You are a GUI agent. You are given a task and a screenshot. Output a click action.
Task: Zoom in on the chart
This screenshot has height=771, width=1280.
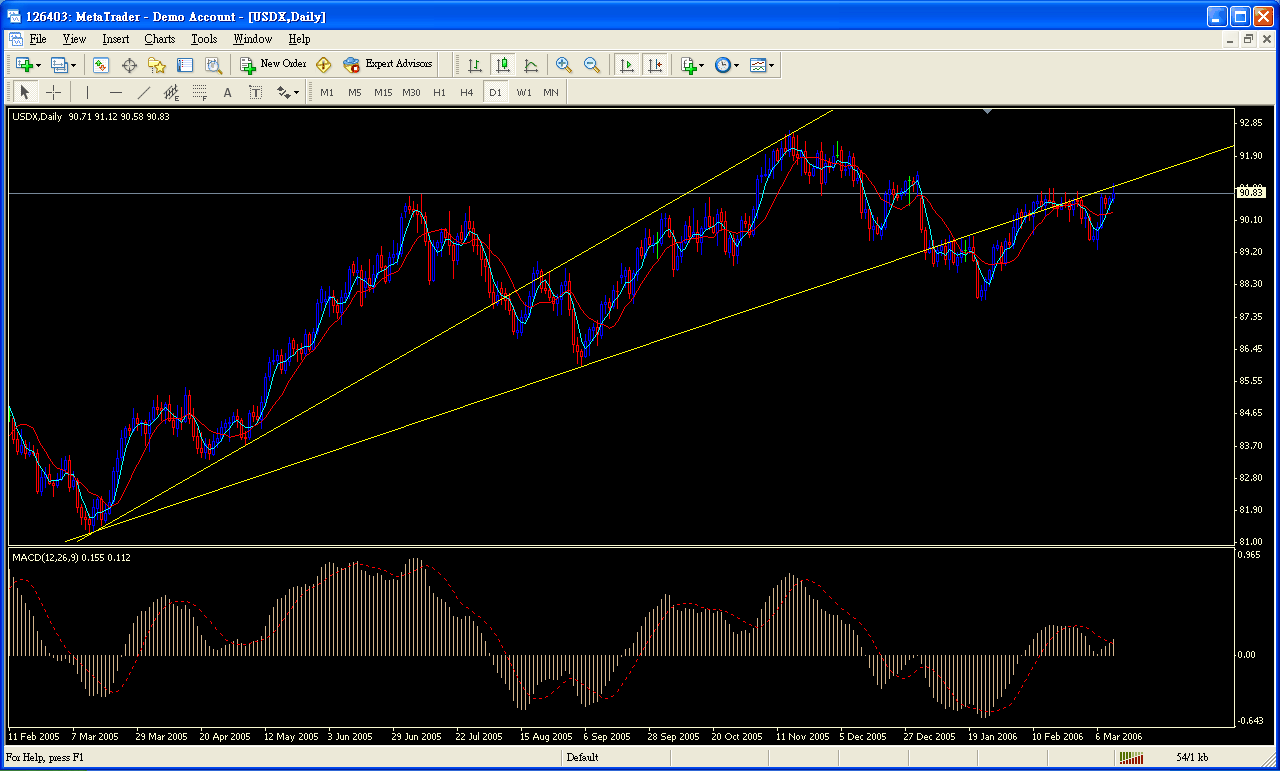(564, 65)
